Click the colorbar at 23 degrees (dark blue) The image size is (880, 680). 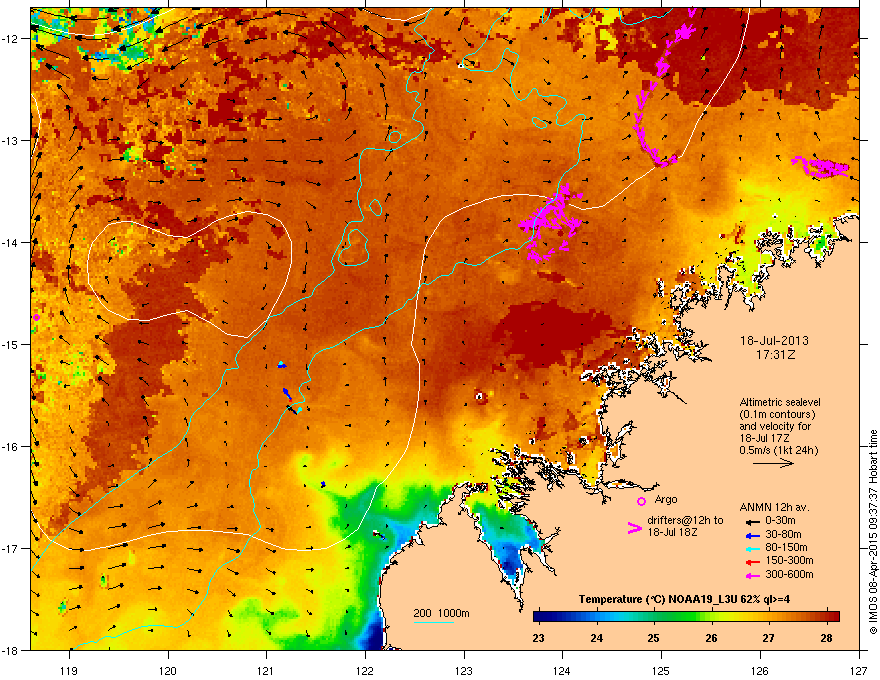click(539, 617)
